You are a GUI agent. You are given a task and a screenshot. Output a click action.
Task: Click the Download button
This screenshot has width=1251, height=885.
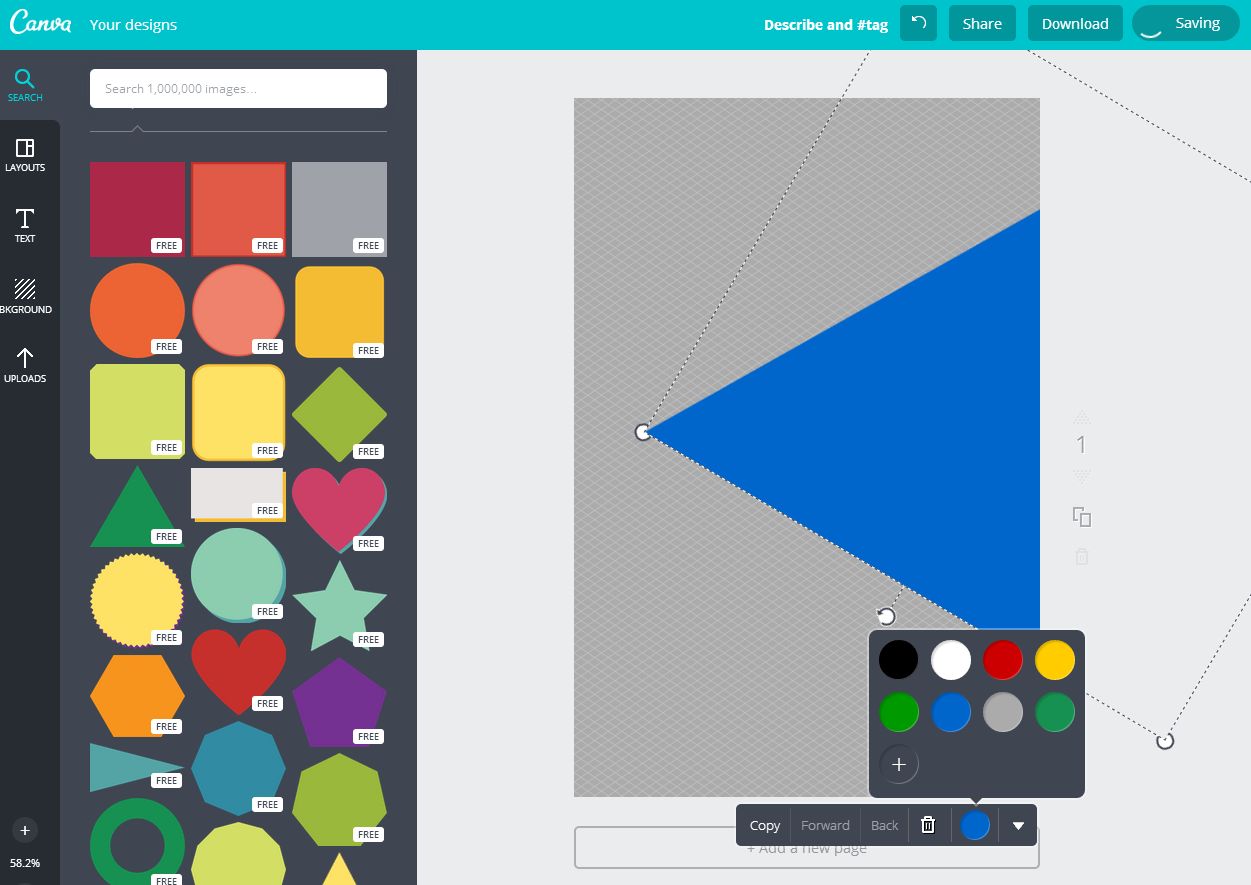(1074, 23)
